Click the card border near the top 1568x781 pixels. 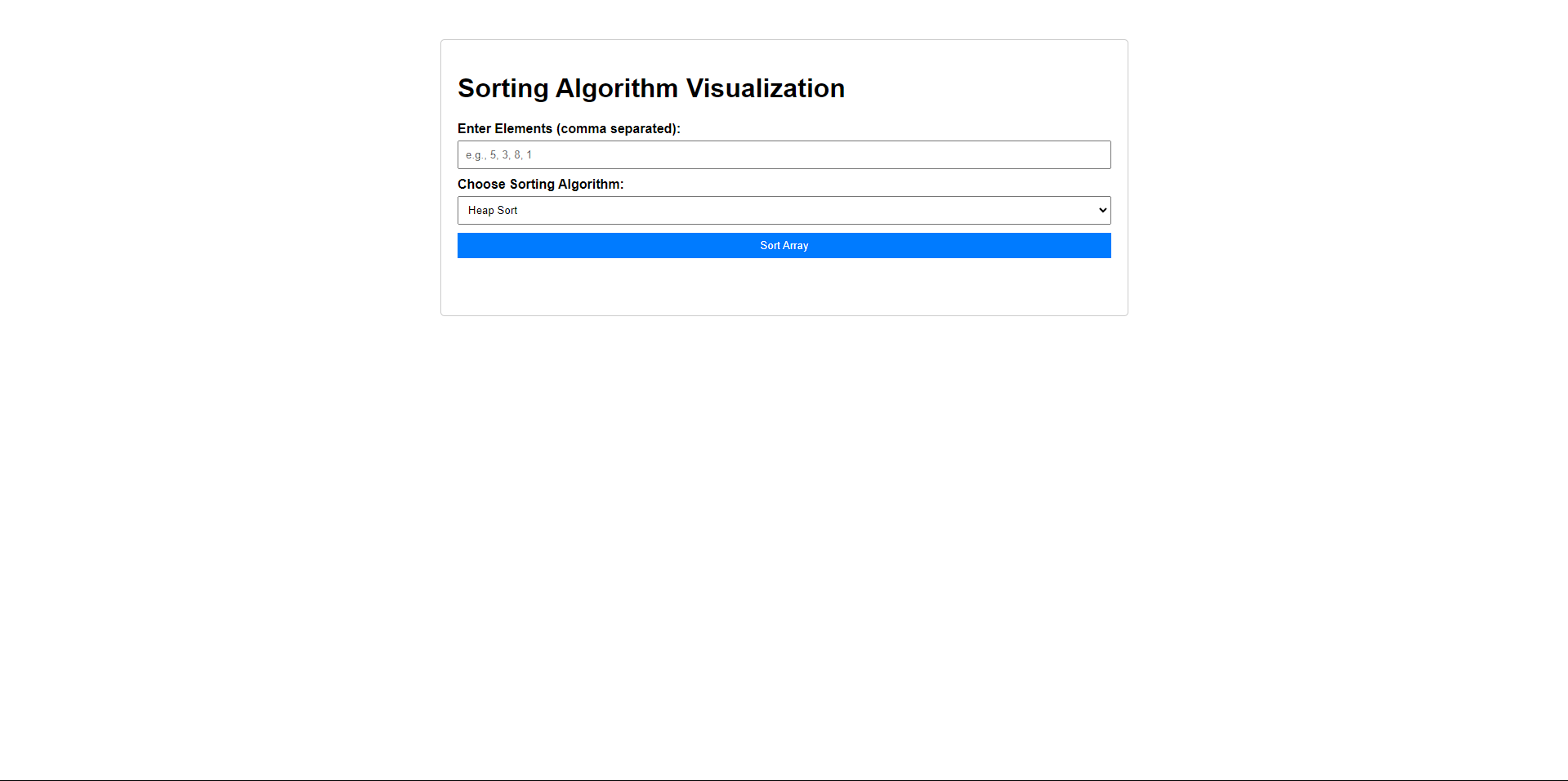(x=784, y=40)
